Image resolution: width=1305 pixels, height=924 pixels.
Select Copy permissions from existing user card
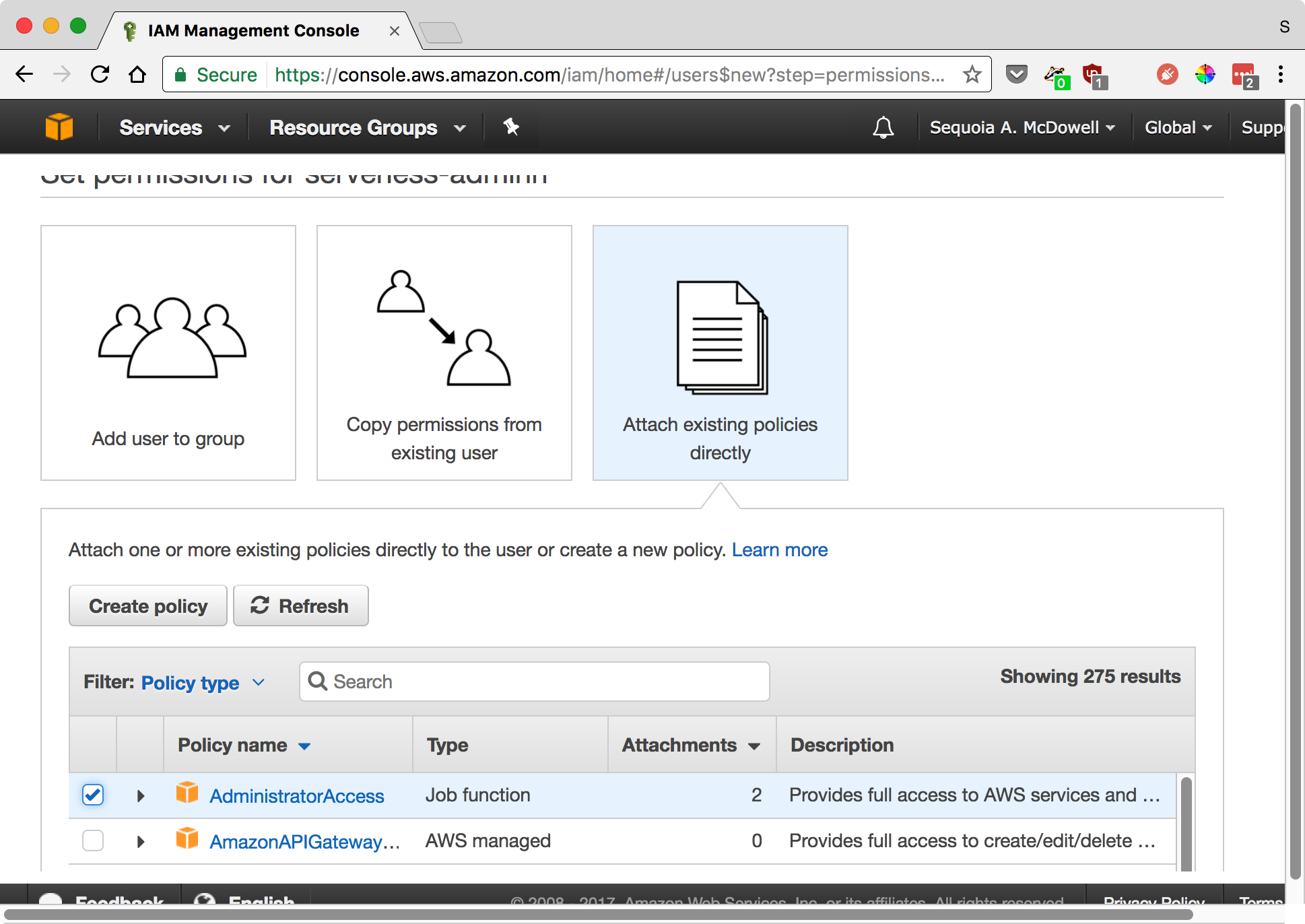point(444,353)
